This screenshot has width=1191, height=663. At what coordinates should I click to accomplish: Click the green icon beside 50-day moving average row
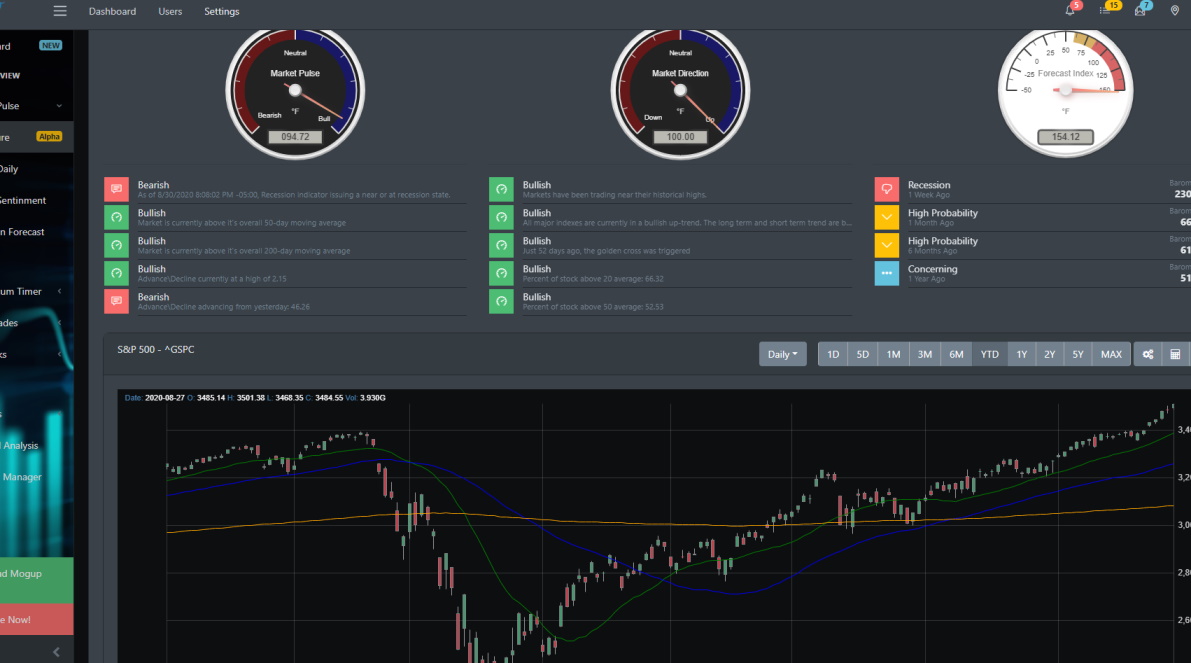(116, 217)
